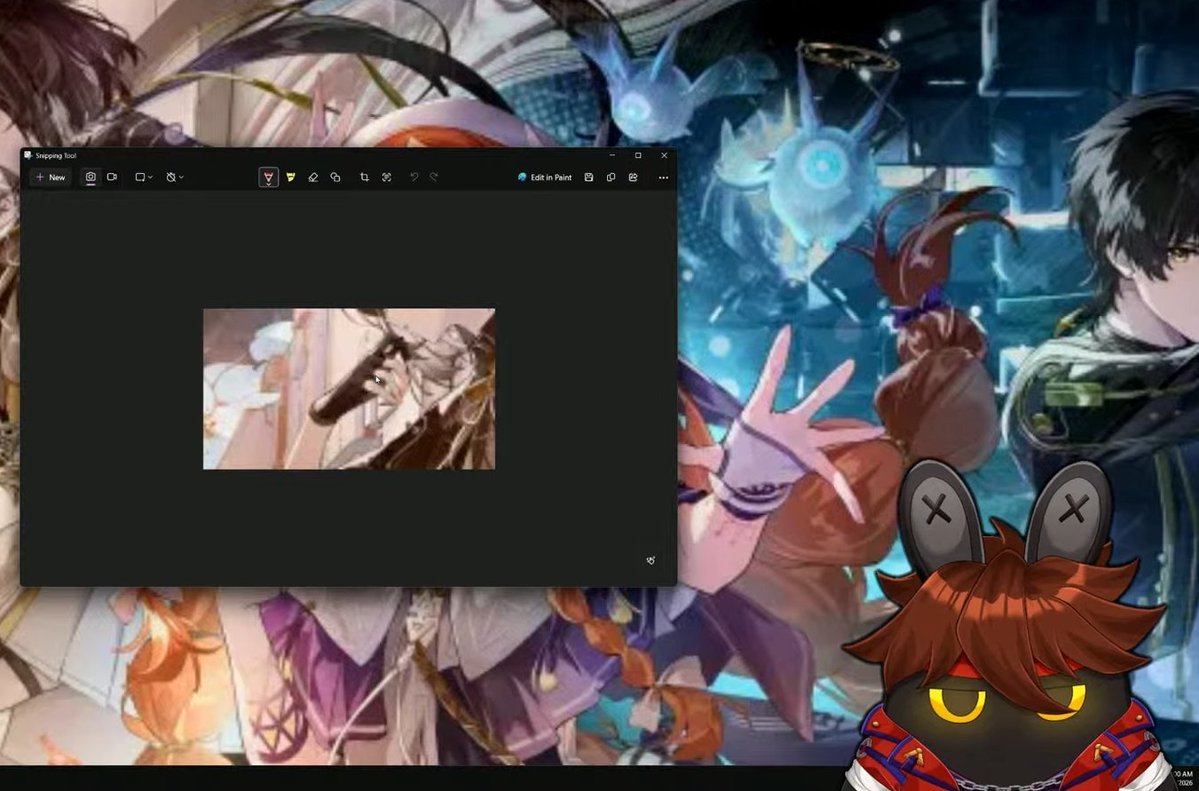Click the icon in the window's bottom-right corner
This screenshot has height=791, width=1199.
pyautogui.click(x=651, y=561)
